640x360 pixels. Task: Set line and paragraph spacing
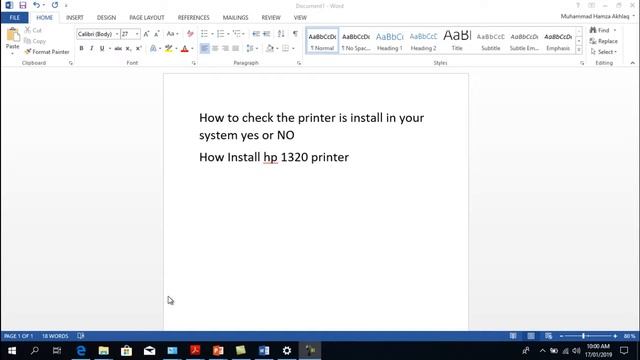(250, 49)
